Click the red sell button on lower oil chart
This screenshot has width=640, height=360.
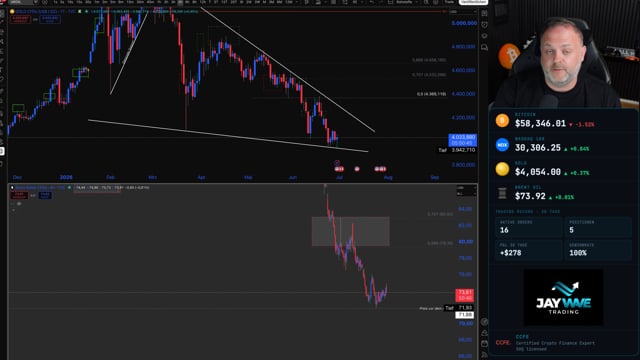pyautogui.click(x=19, y=196)
